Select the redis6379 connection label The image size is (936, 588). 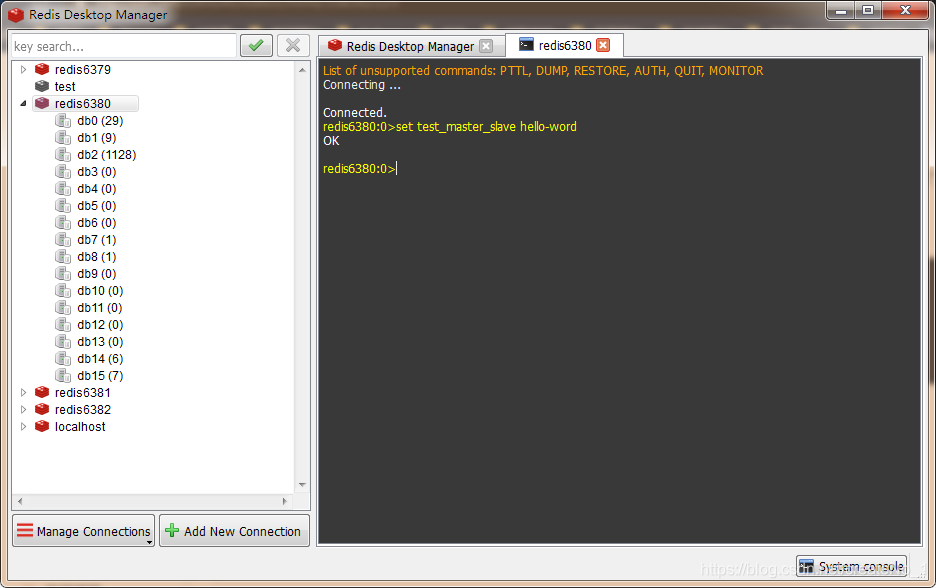coord(82,69)
